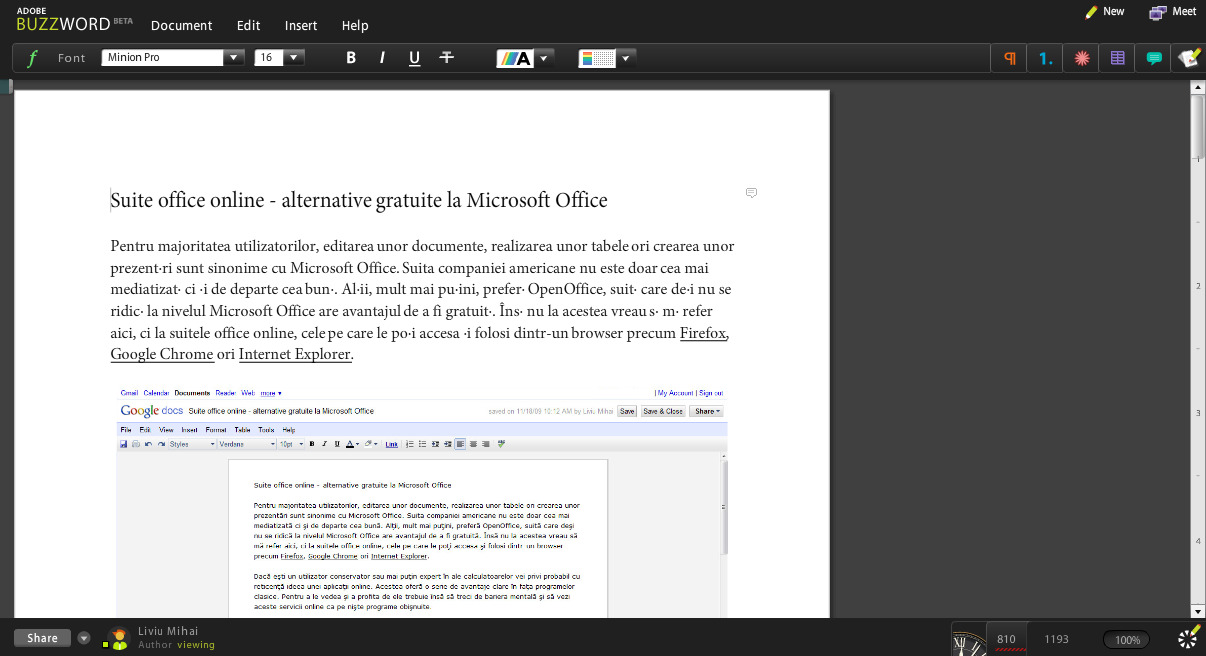Toggle italic formatting

pyautogui.click(x=382, y=58)
